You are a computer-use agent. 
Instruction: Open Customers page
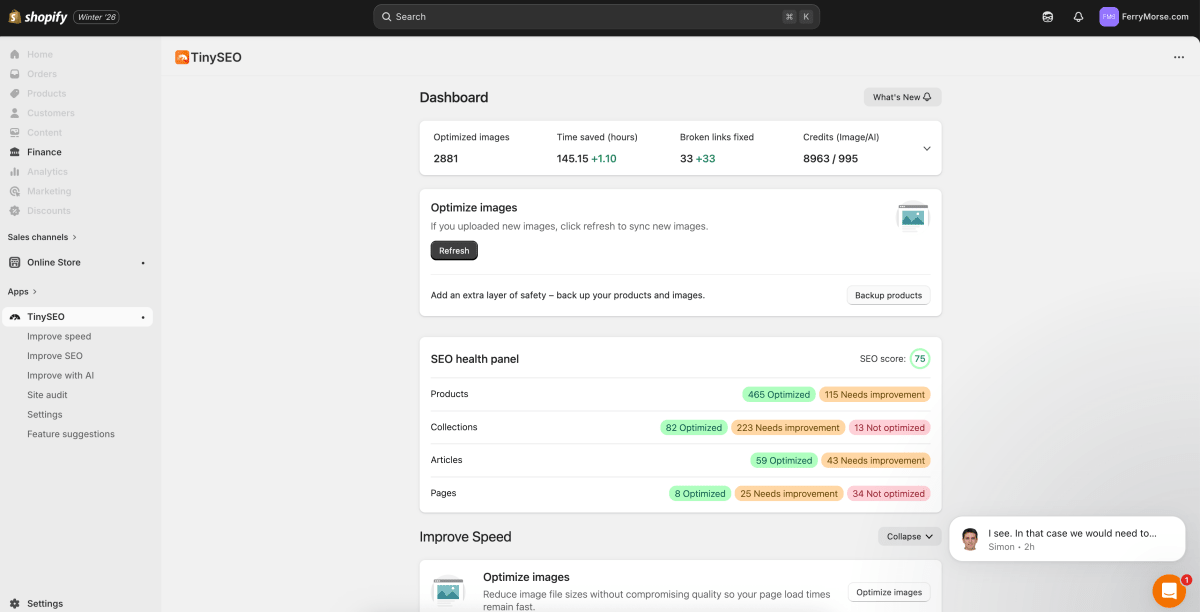click(51, 113)
